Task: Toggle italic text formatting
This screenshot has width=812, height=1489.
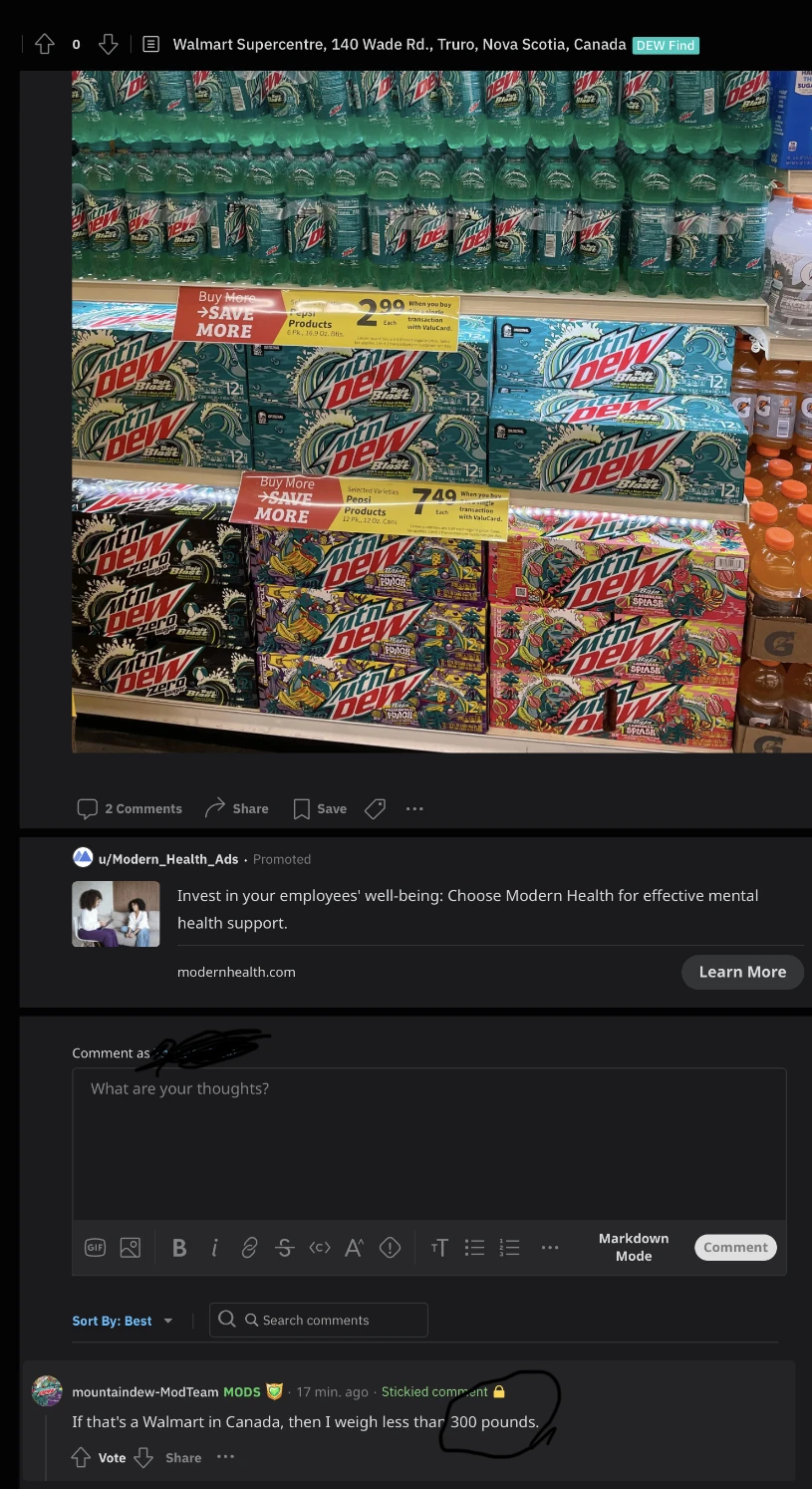Action: pos(214,1248)
